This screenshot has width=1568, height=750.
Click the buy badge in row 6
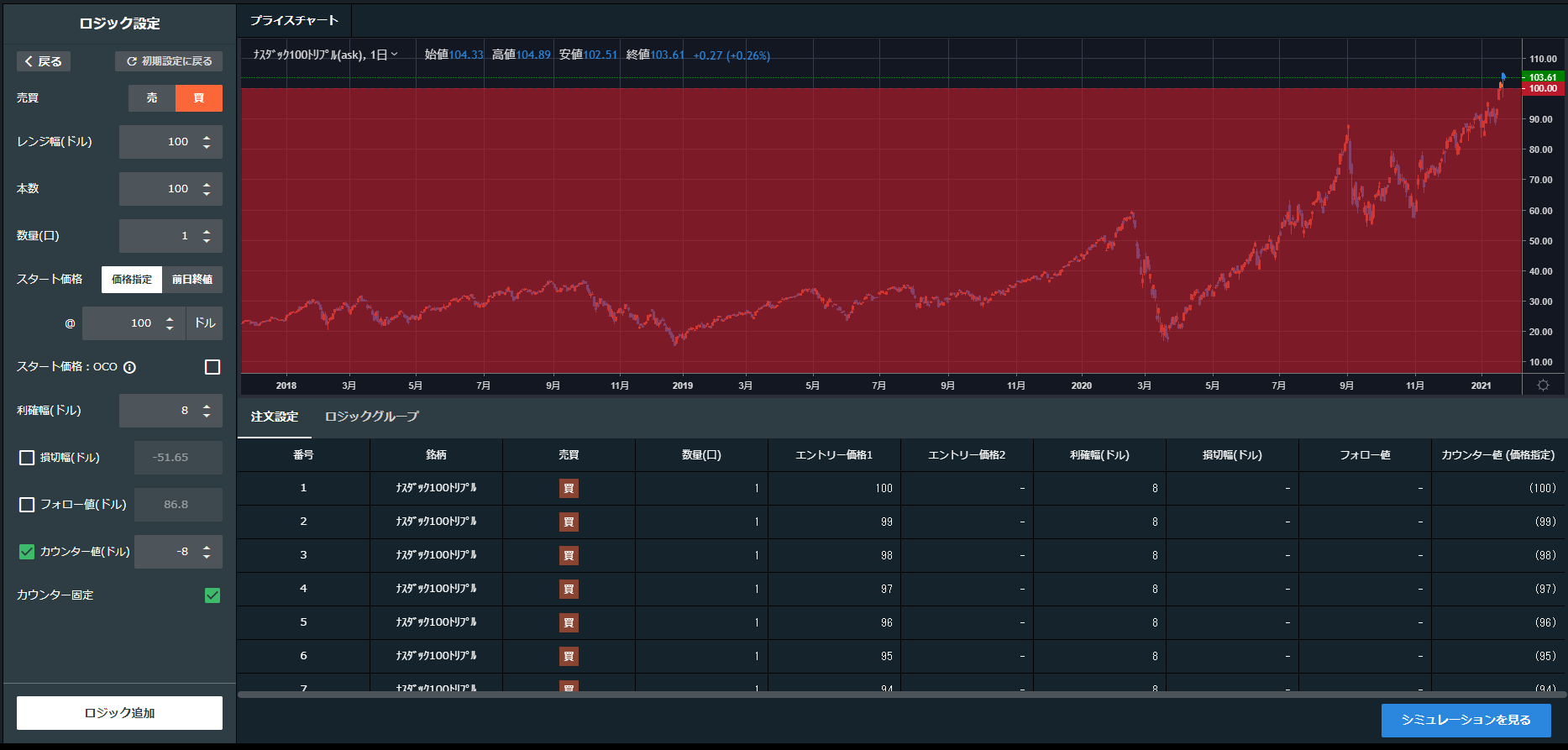(x=569, y=656)
